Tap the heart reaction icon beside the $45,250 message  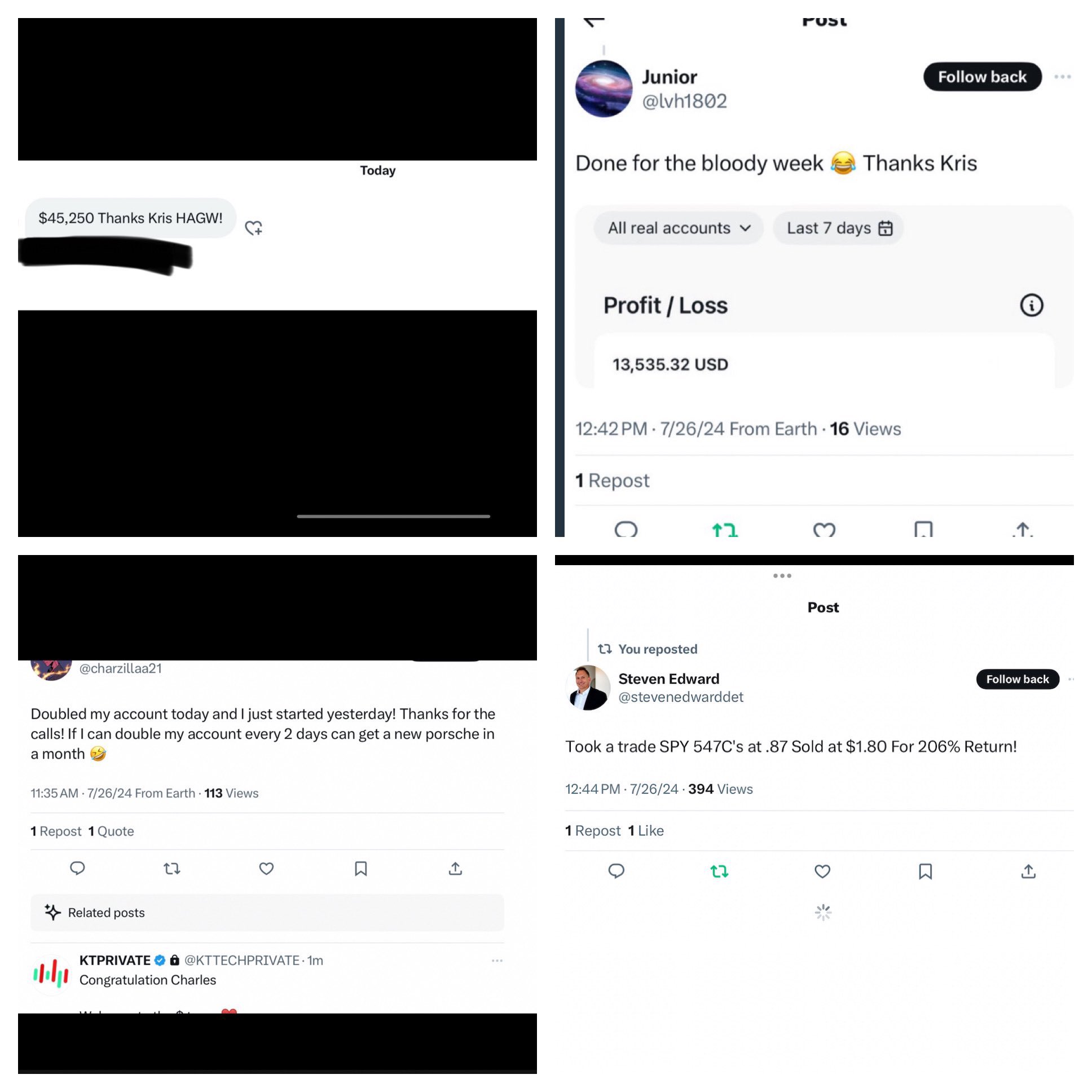[x=253, y=228]
